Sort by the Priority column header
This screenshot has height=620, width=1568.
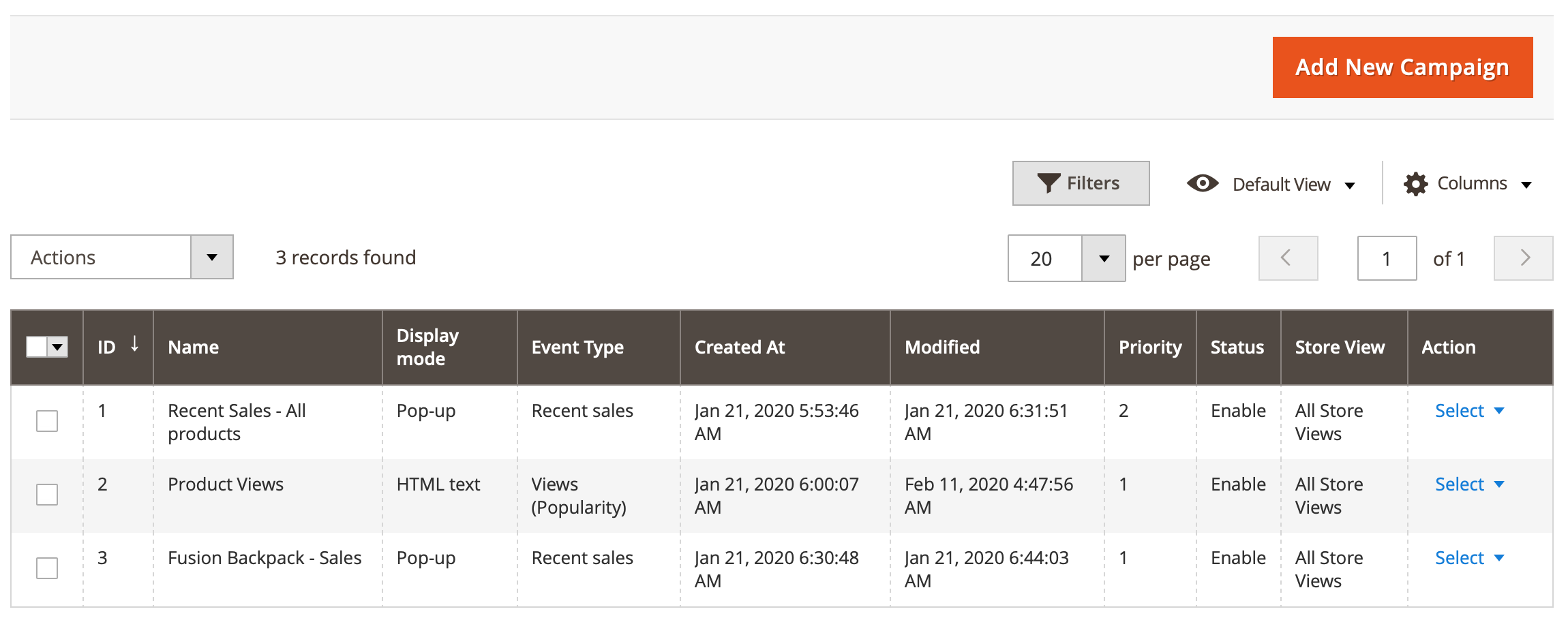[x=1150, y=347]
